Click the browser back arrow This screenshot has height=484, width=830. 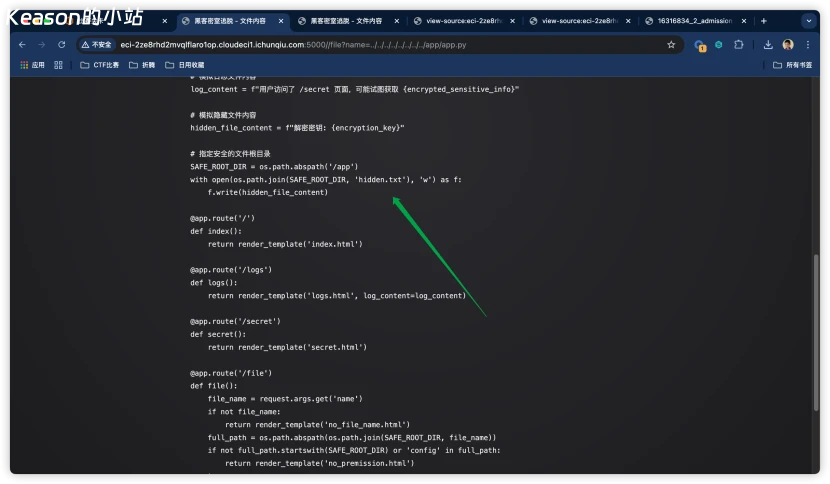(x=21, y=45)
